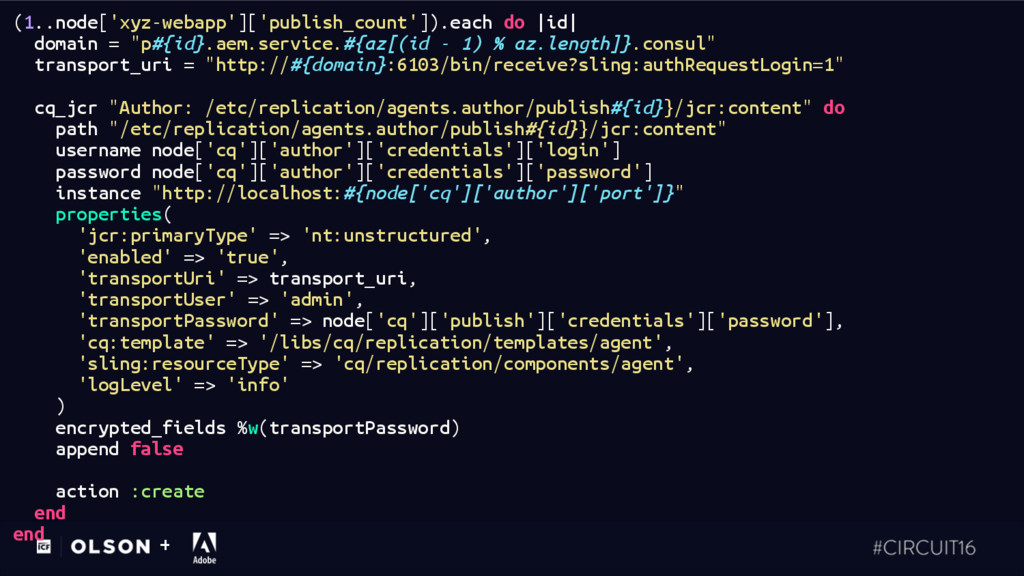Screen dimensions: 1024x576
Task: Click the 'properties' keyword
Action: pyautogui.click(x=108, y=214)
